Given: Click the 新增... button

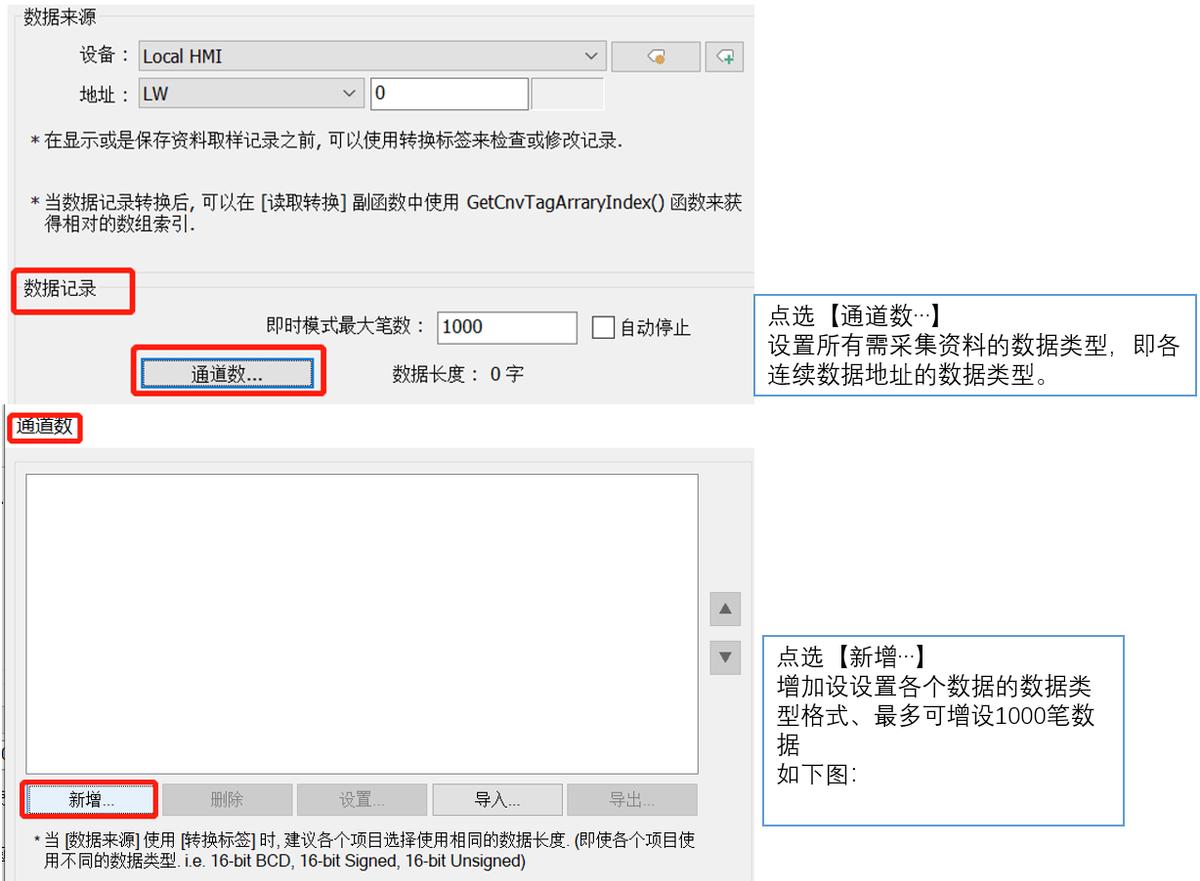Looking at the screenshot, I should coord(88,799).
